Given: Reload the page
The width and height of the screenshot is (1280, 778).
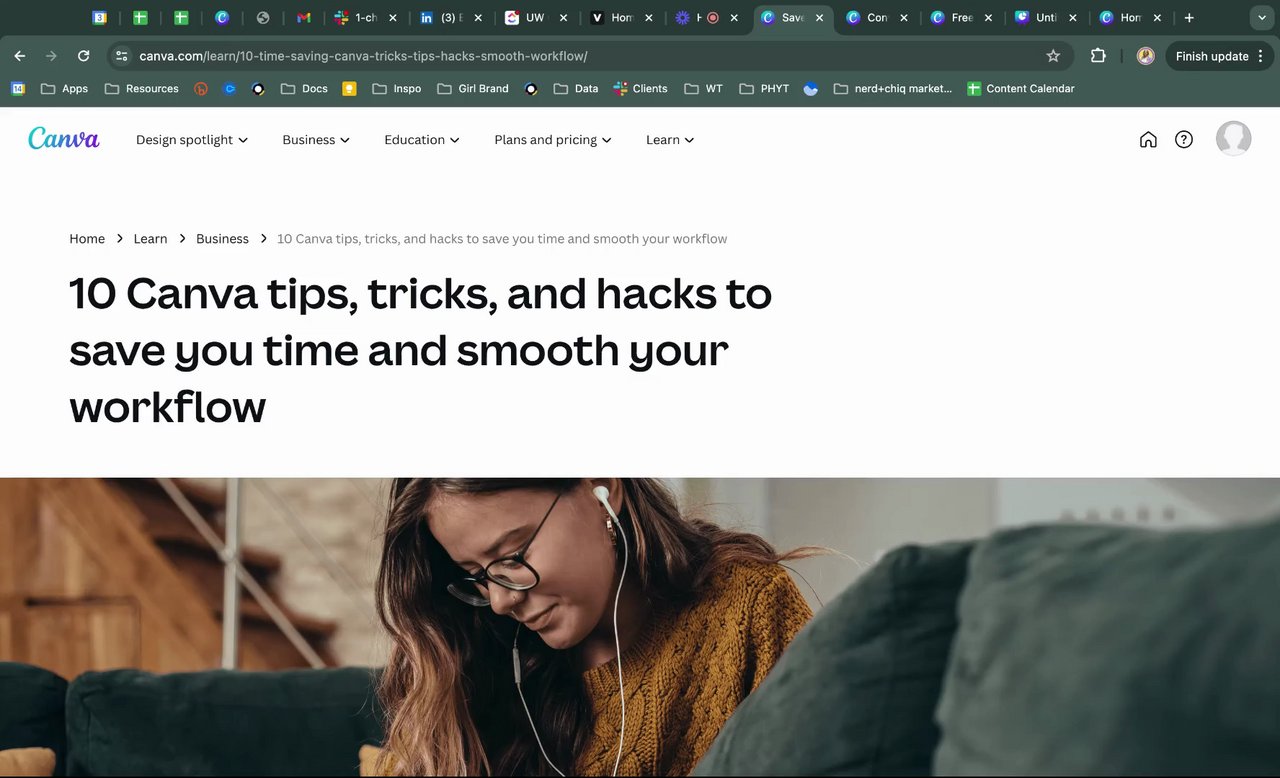Looking at the screenshot, I should click(84, 56).
